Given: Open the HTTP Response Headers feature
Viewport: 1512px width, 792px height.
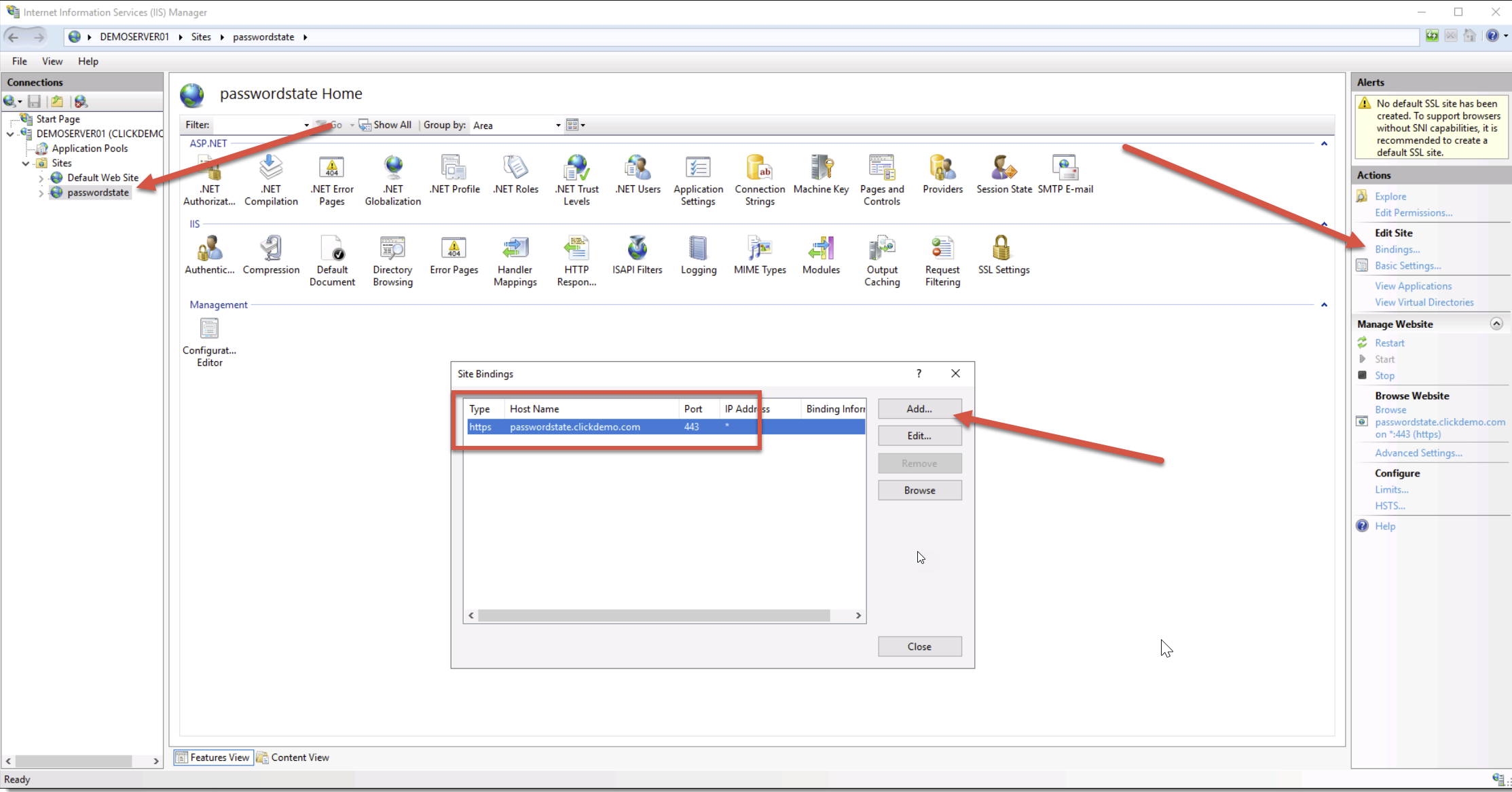Looking at the screenshot, I should 576,261.
